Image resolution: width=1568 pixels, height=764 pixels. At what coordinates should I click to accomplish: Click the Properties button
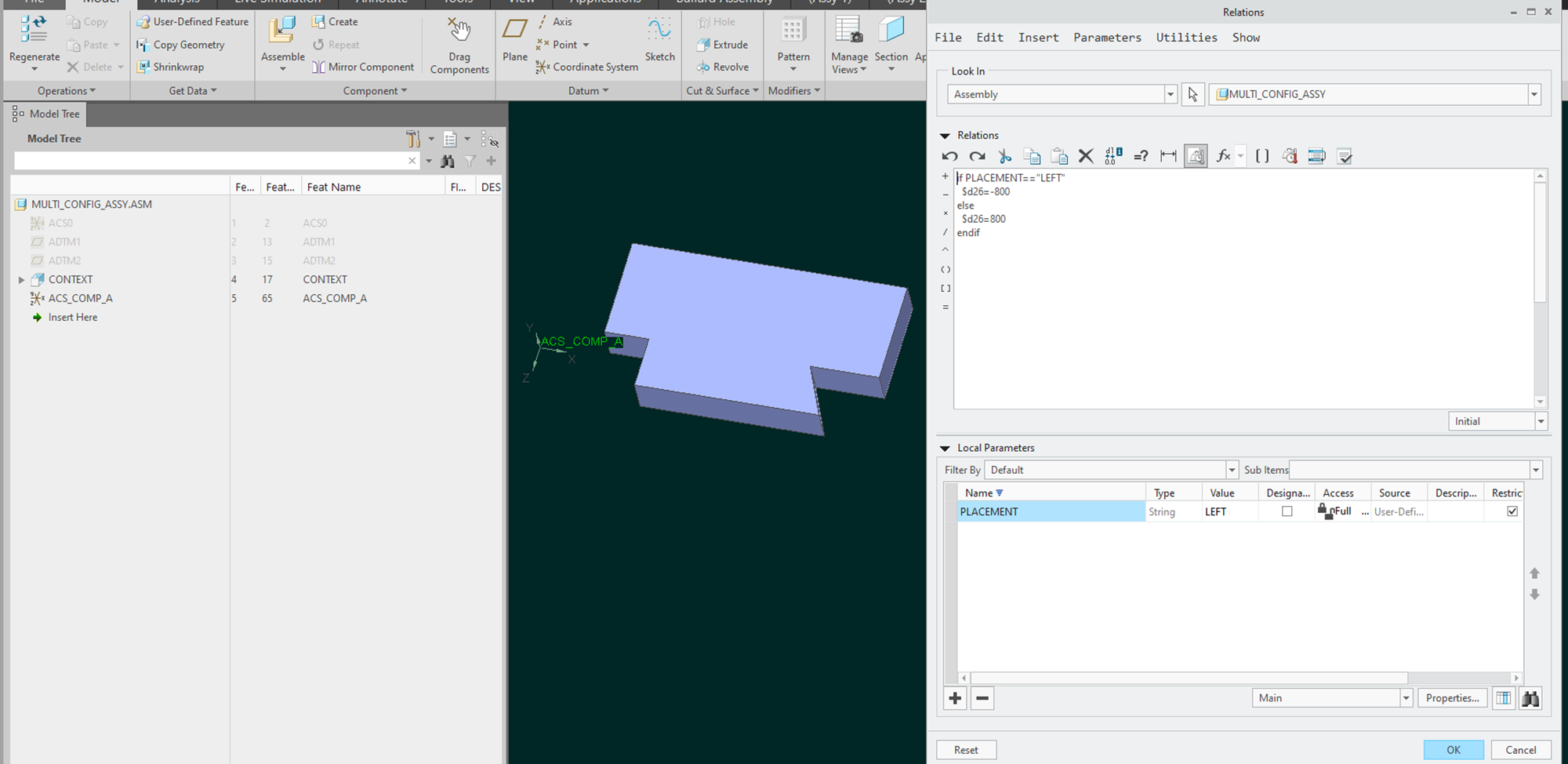click(1452, 697)
